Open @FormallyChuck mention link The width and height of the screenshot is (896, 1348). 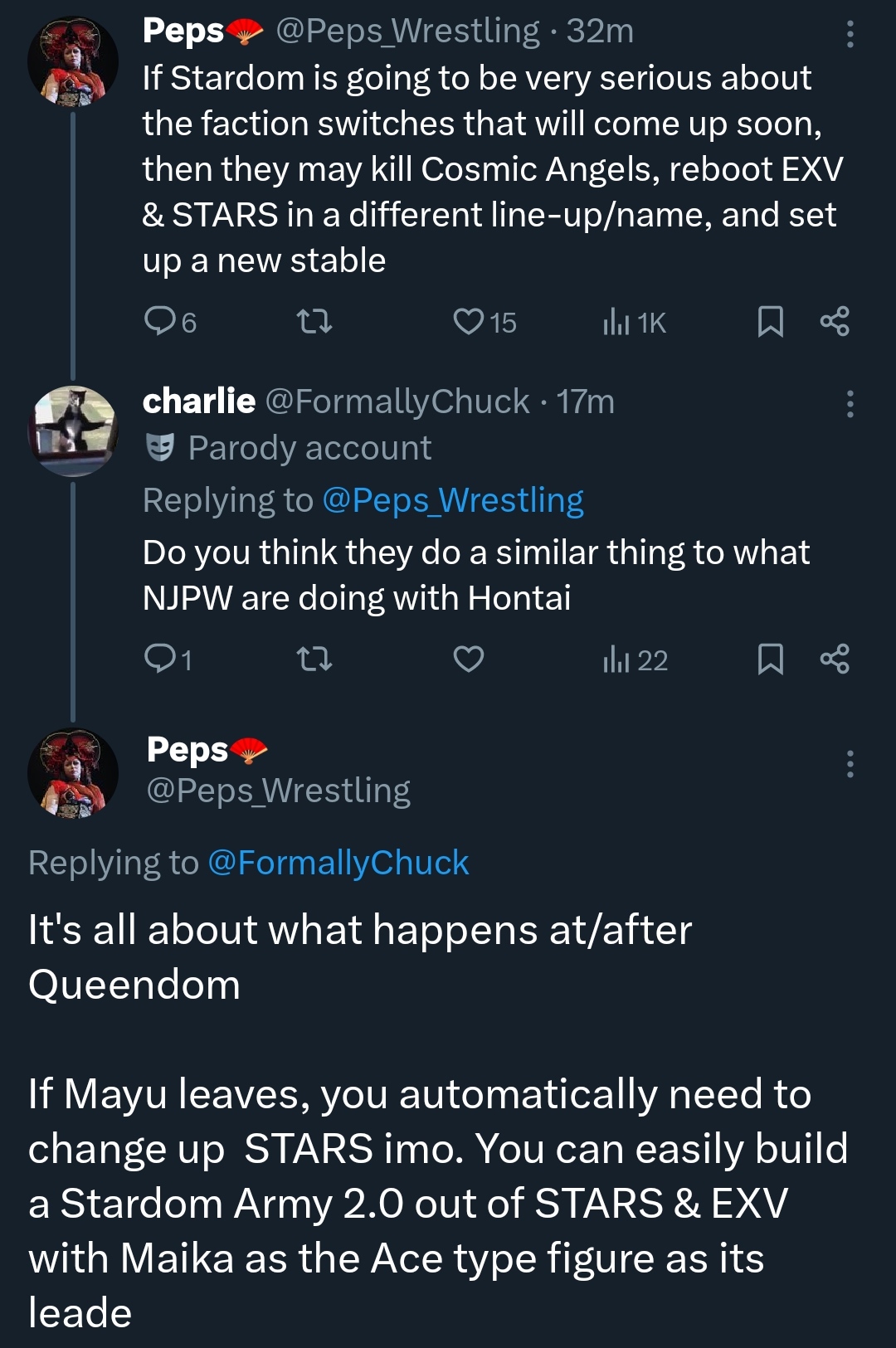(x=338, y=863)
